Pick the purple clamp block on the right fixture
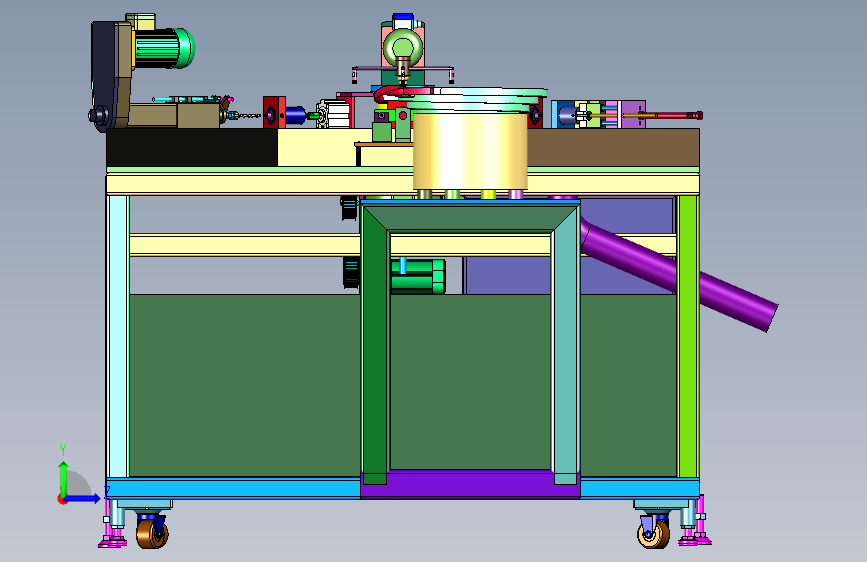This screenshot has height=562, width=867. click(x=633, y=114)
